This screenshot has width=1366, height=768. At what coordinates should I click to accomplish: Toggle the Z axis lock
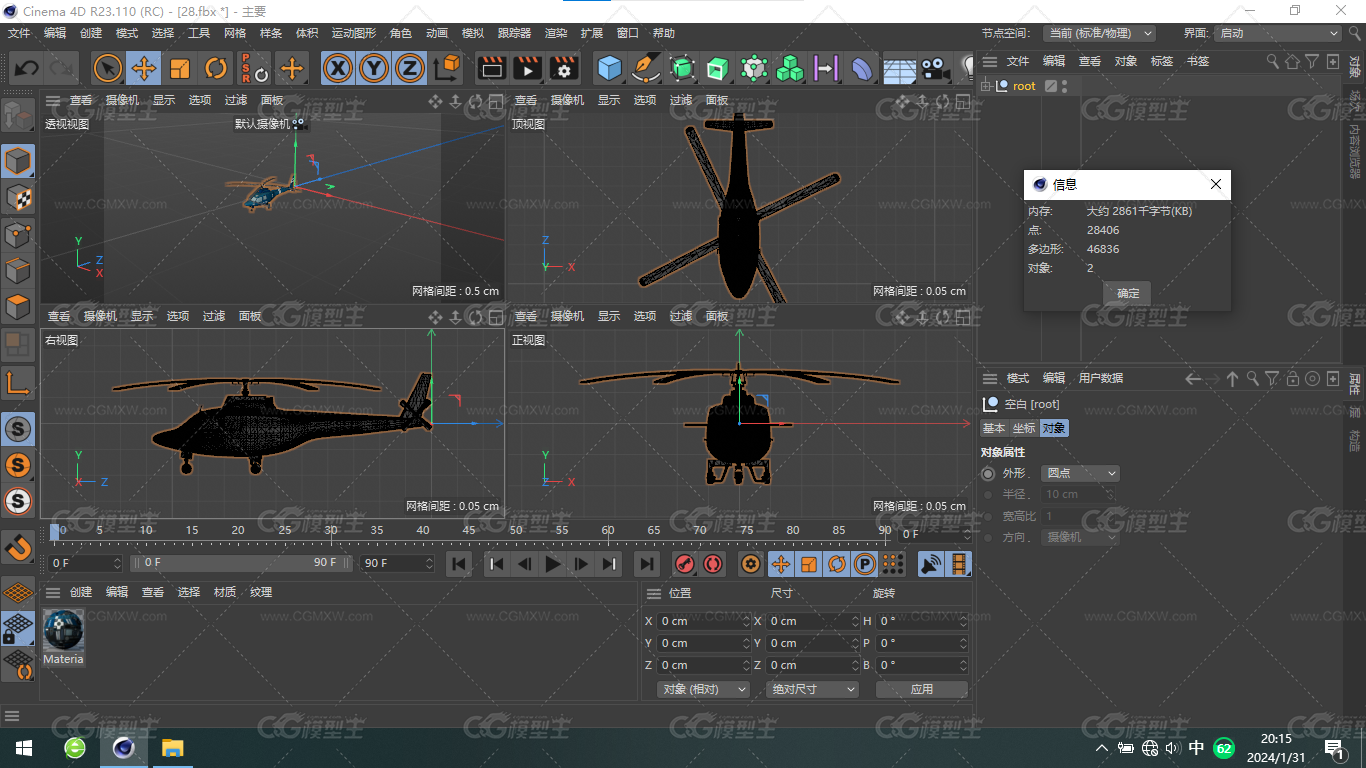[x=410, y=68]
